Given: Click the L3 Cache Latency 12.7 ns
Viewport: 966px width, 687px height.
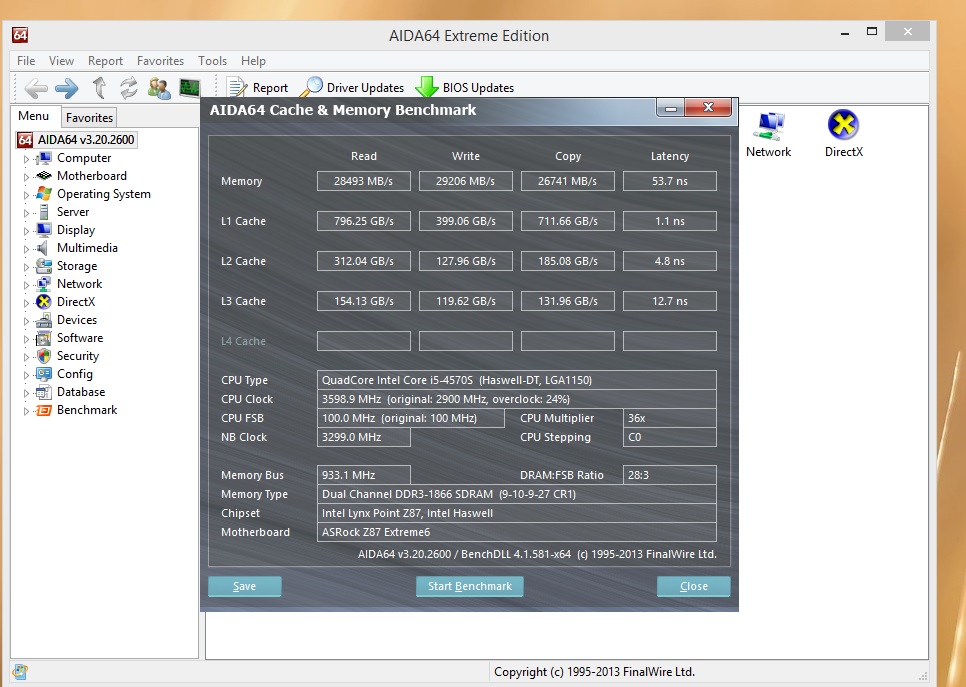Looking at the screenshot, I should tap(670, 301).
